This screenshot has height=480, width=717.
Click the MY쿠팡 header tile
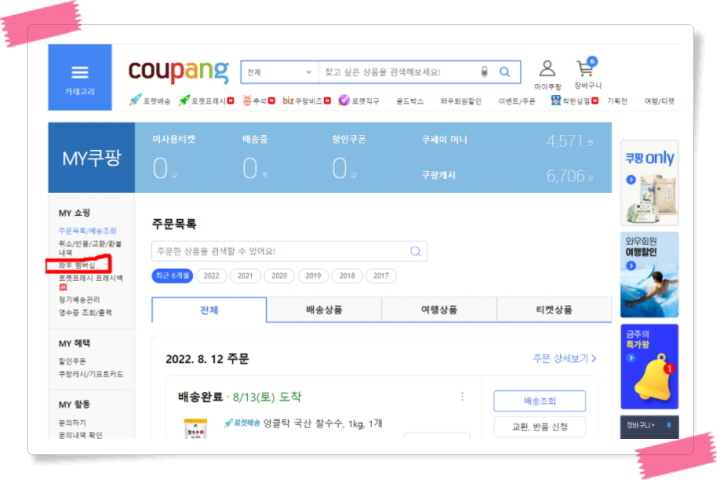coord(91,158)
